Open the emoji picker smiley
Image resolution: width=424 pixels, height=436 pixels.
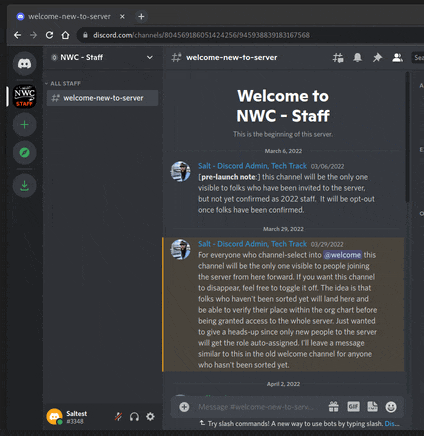point(391,407)
